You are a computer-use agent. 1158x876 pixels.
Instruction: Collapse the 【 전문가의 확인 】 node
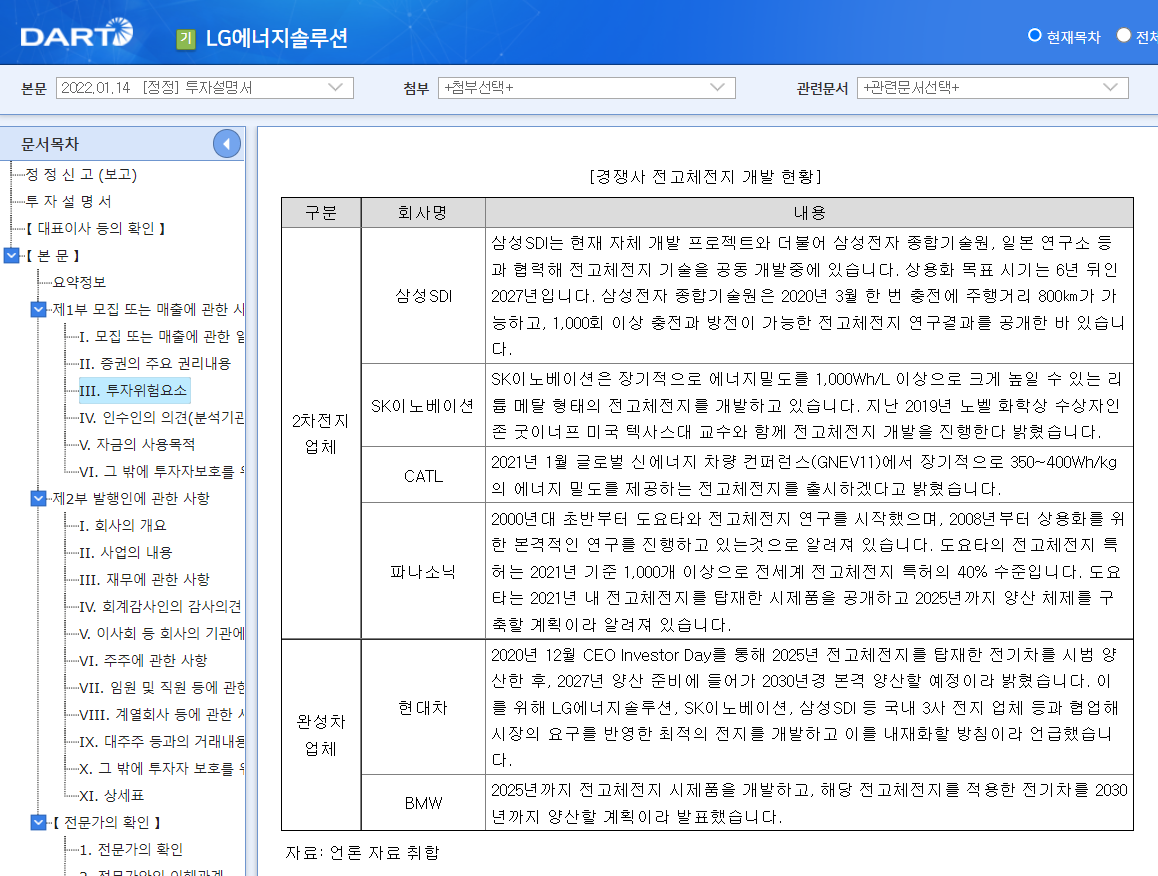37,821
